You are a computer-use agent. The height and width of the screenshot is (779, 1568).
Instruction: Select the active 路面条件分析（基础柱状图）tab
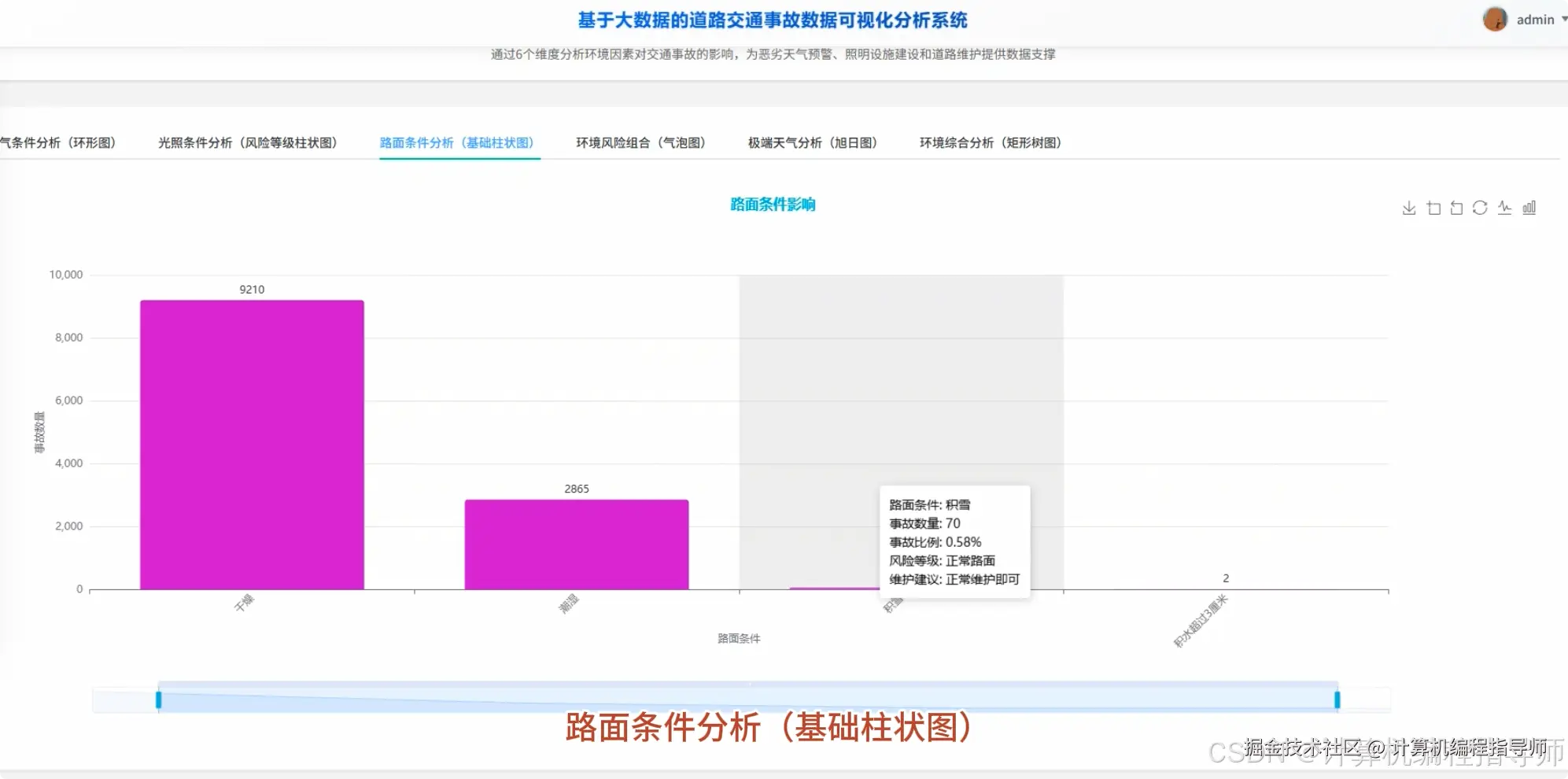click(459, 142)
